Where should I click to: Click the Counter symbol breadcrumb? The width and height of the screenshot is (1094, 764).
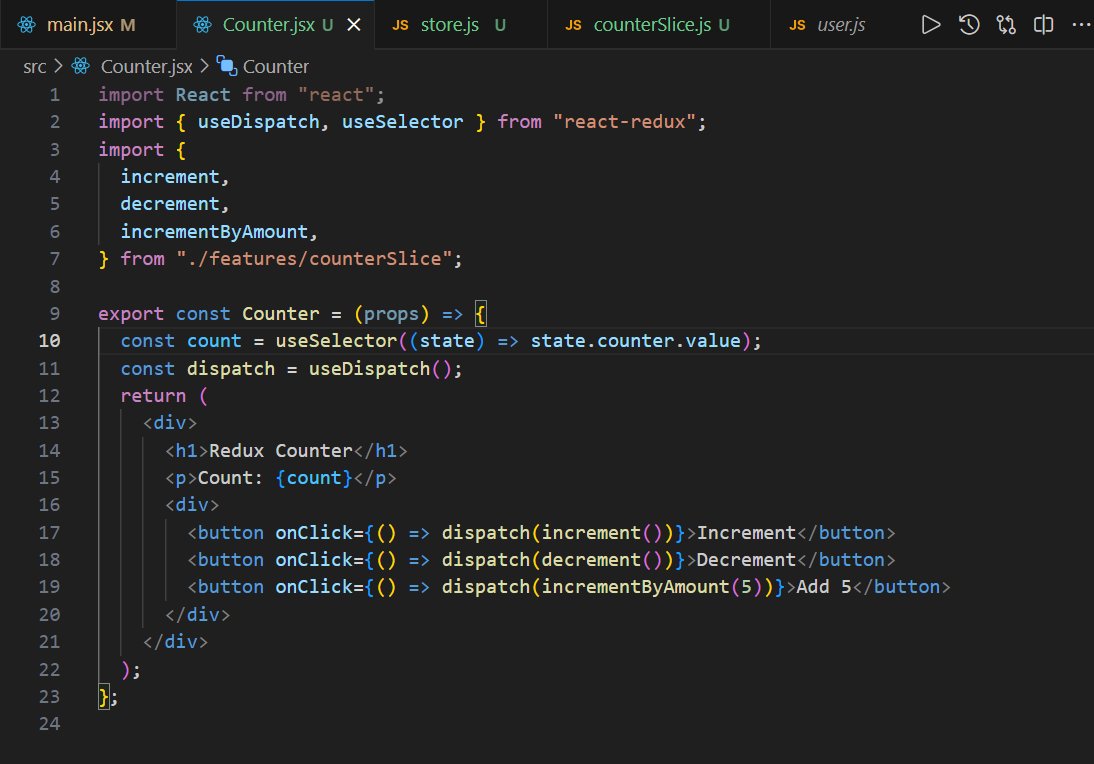click(276, 67)
